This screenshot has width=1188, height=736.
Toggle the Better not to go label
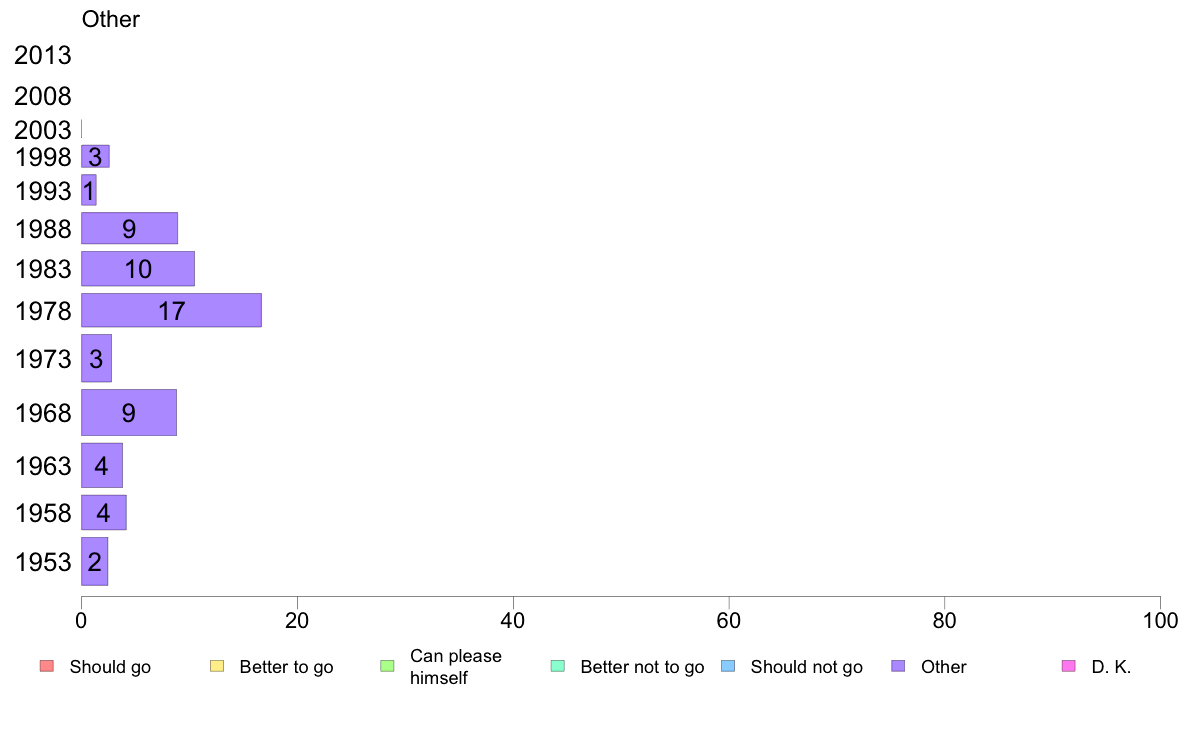click(x=642, y=667)
